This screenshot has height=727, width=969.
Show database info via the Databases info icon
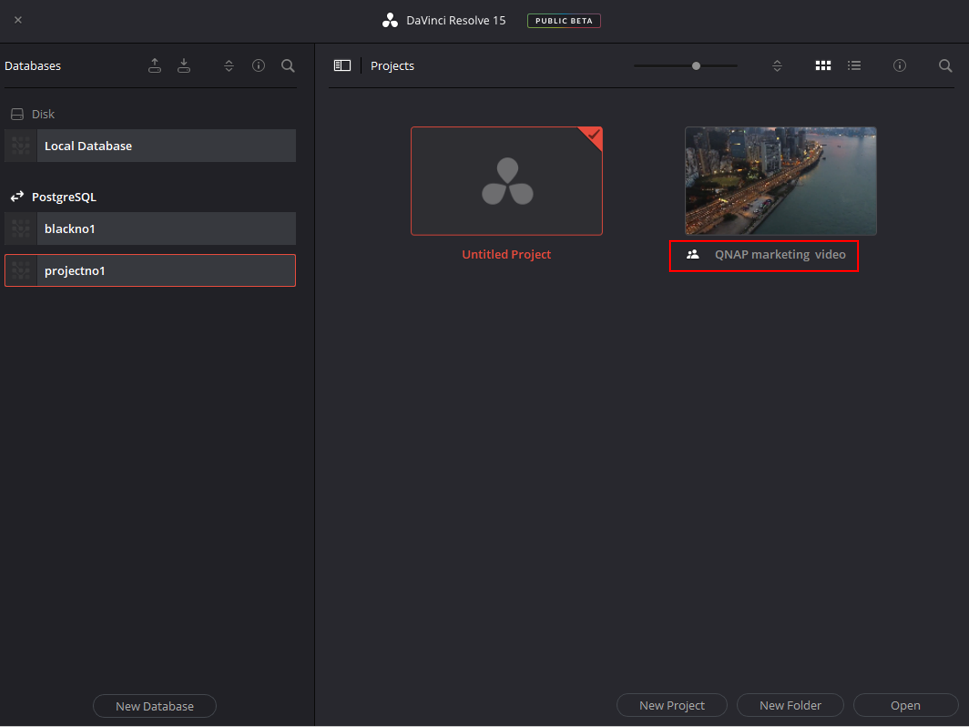258,66
